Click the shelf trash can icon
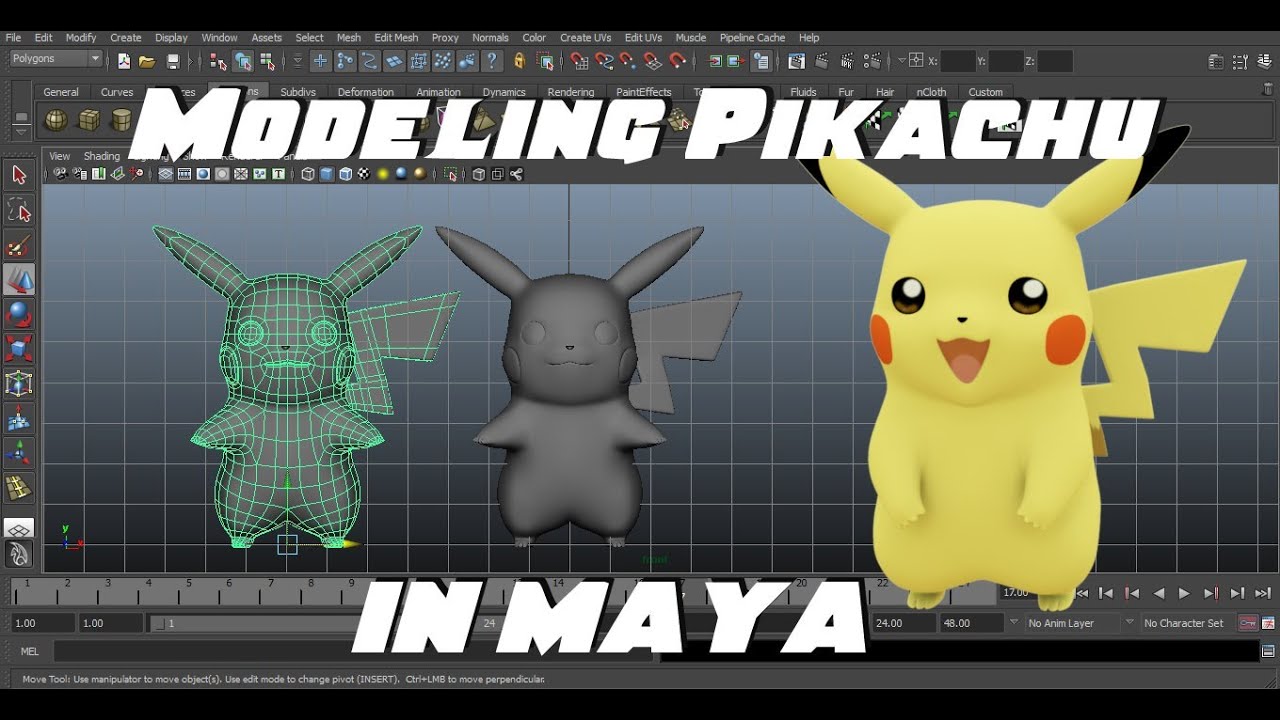 pos(1268,90)
